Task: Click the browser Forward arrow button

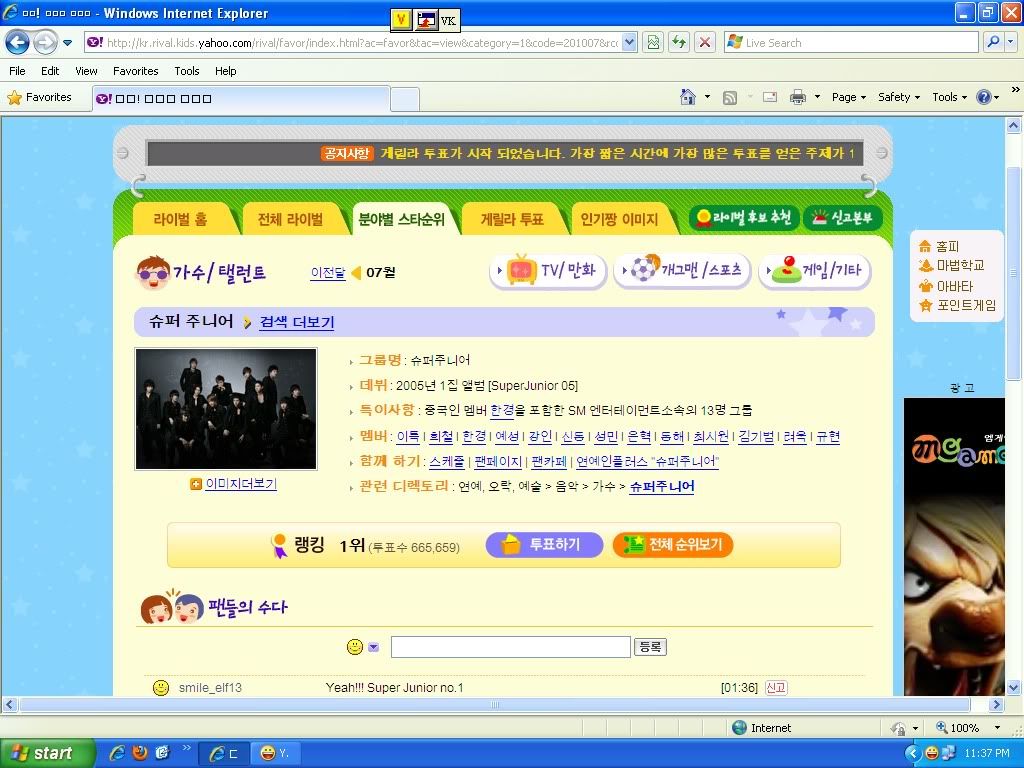Action: coord(45,43)
